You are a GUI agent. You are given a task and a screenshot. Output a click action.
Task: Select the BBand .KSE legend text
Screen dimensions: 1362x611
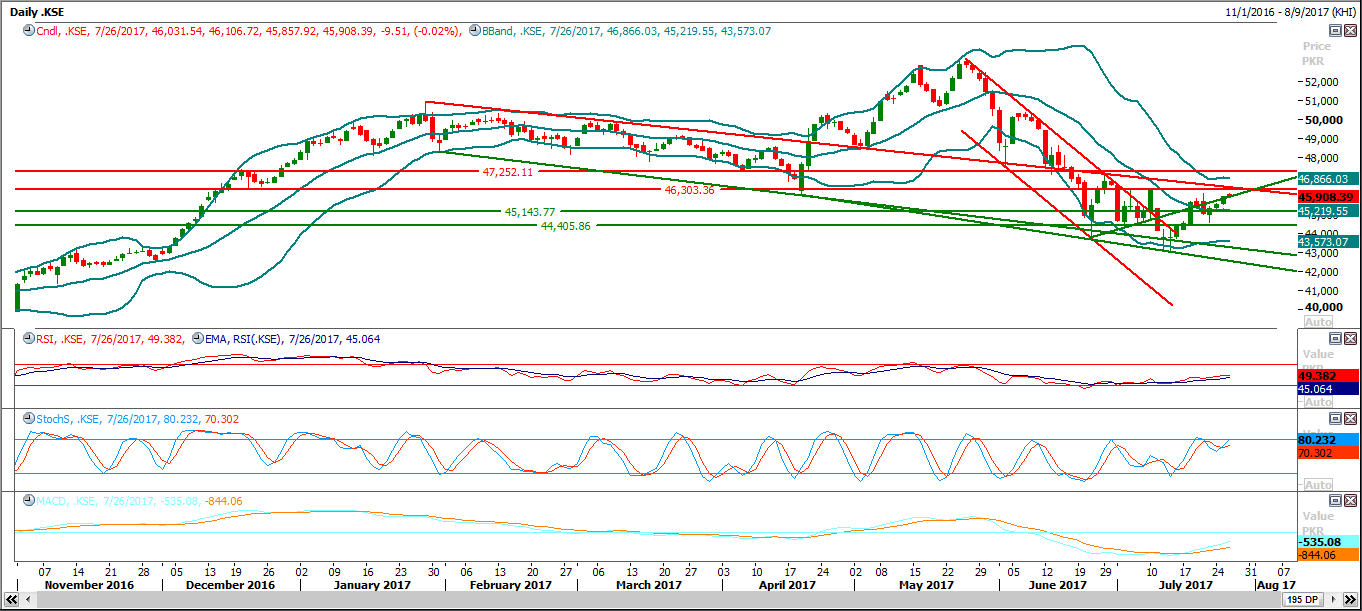tap(626, 31)
